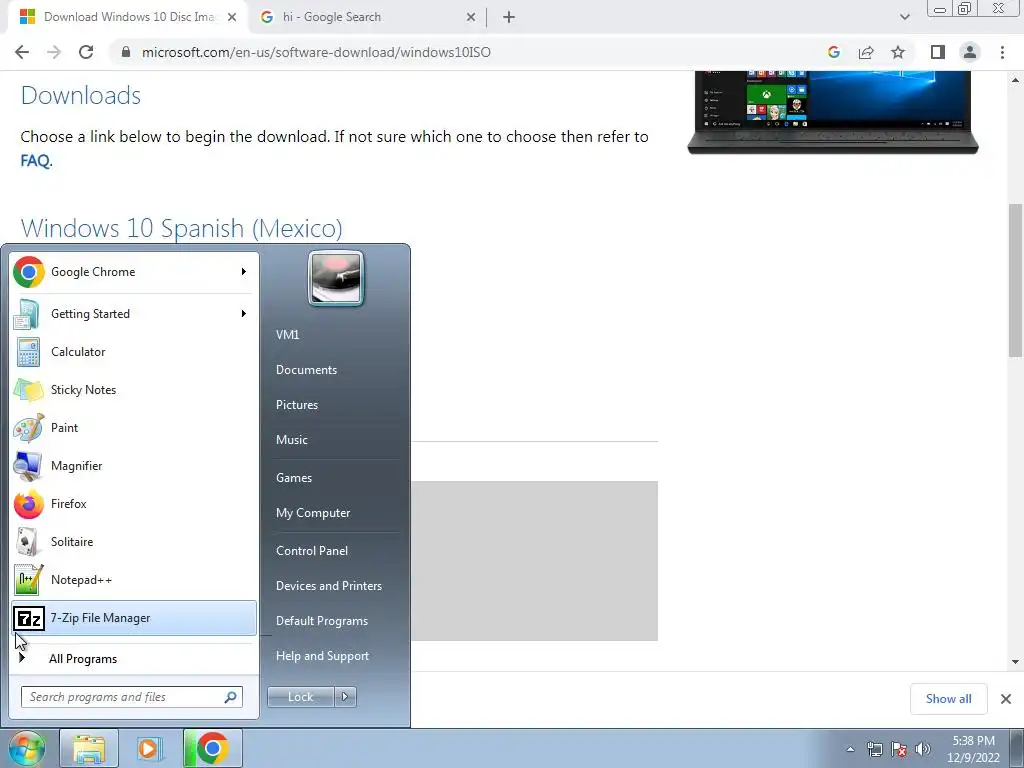Click Chrome icon in the taskbar
The height and width of the screenshot is (768, 1024).
(212, 748)
